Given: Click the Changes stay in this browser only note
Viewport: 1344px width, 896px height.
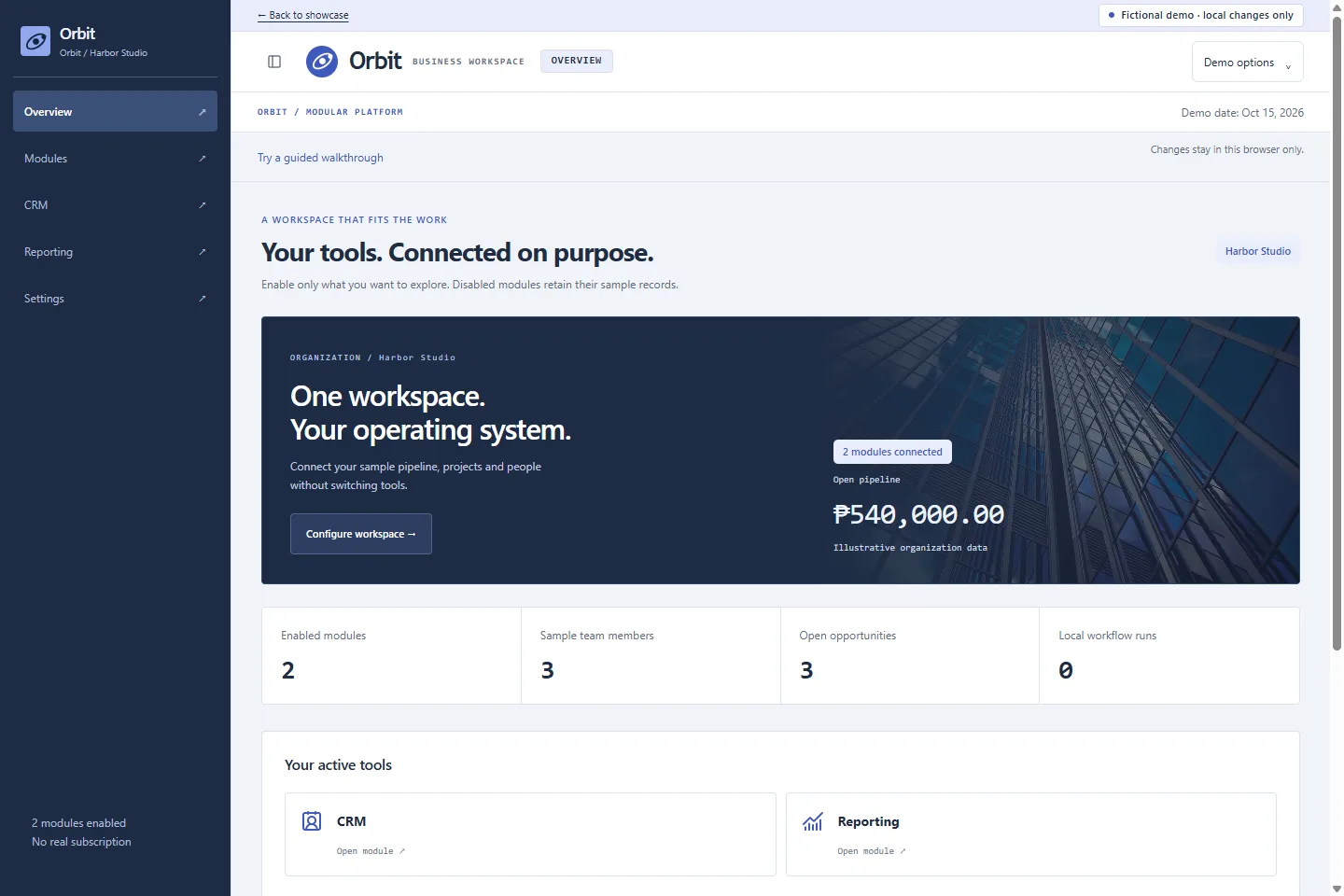Looking at the screenshot, I should click(x=1227, y=149).
